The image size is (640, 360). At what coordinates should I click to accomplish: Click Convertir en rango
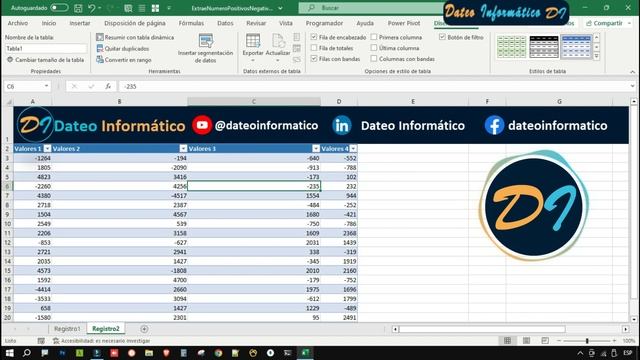tap(124, 60)
